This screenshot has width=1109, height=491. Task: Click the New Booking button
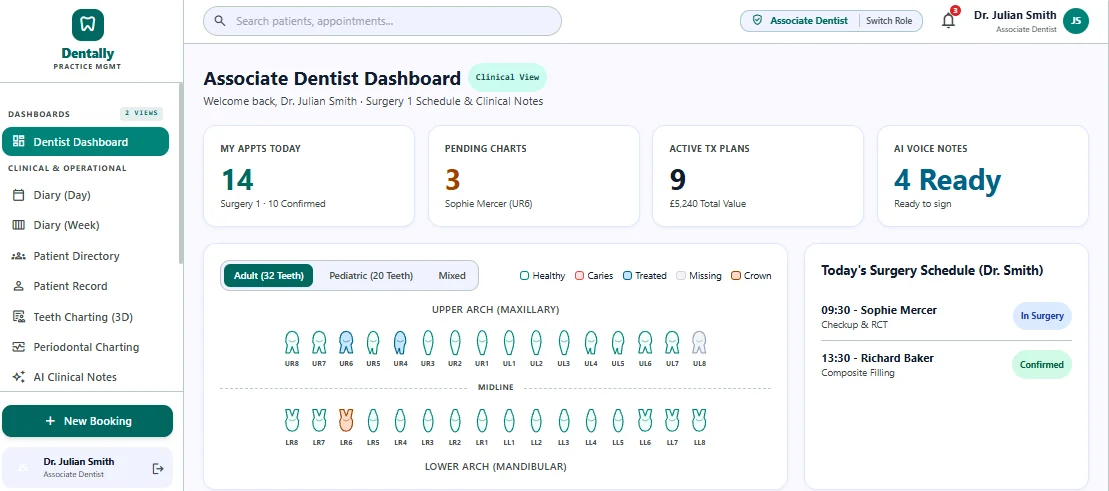88,421
